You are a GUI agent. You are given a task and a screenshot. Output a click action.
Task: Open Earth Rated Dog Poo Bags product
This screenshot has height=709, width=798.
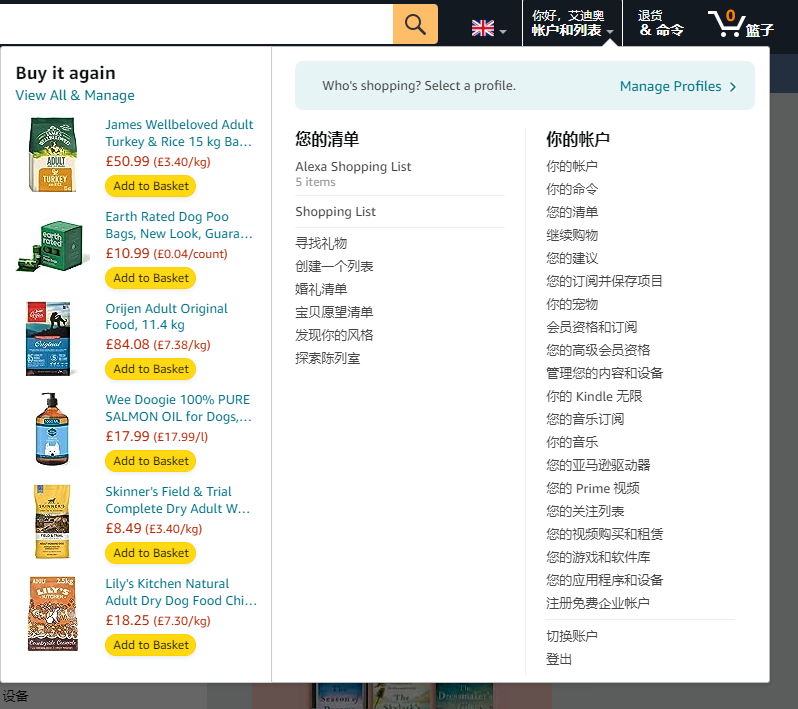coord(179,225)
